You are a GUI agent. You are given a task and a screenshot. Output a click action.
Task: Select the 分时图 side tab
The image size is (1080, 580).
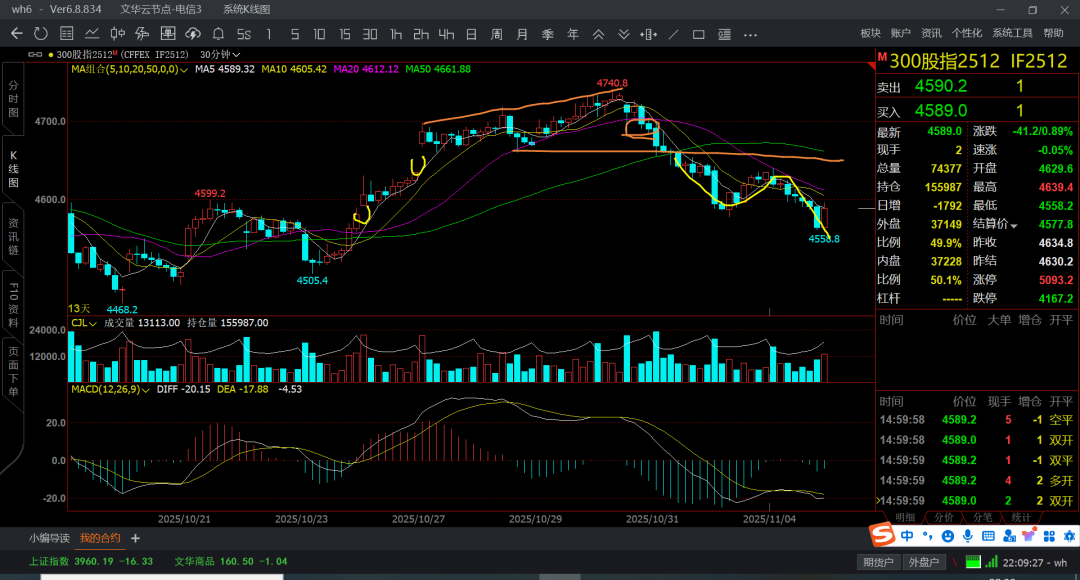pos(13,99)
